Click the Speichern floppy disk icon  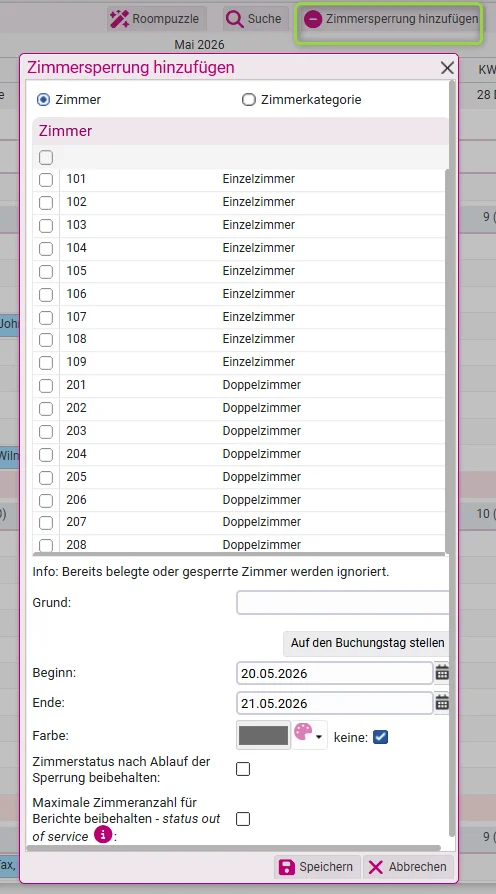click(x=286, y=867)
